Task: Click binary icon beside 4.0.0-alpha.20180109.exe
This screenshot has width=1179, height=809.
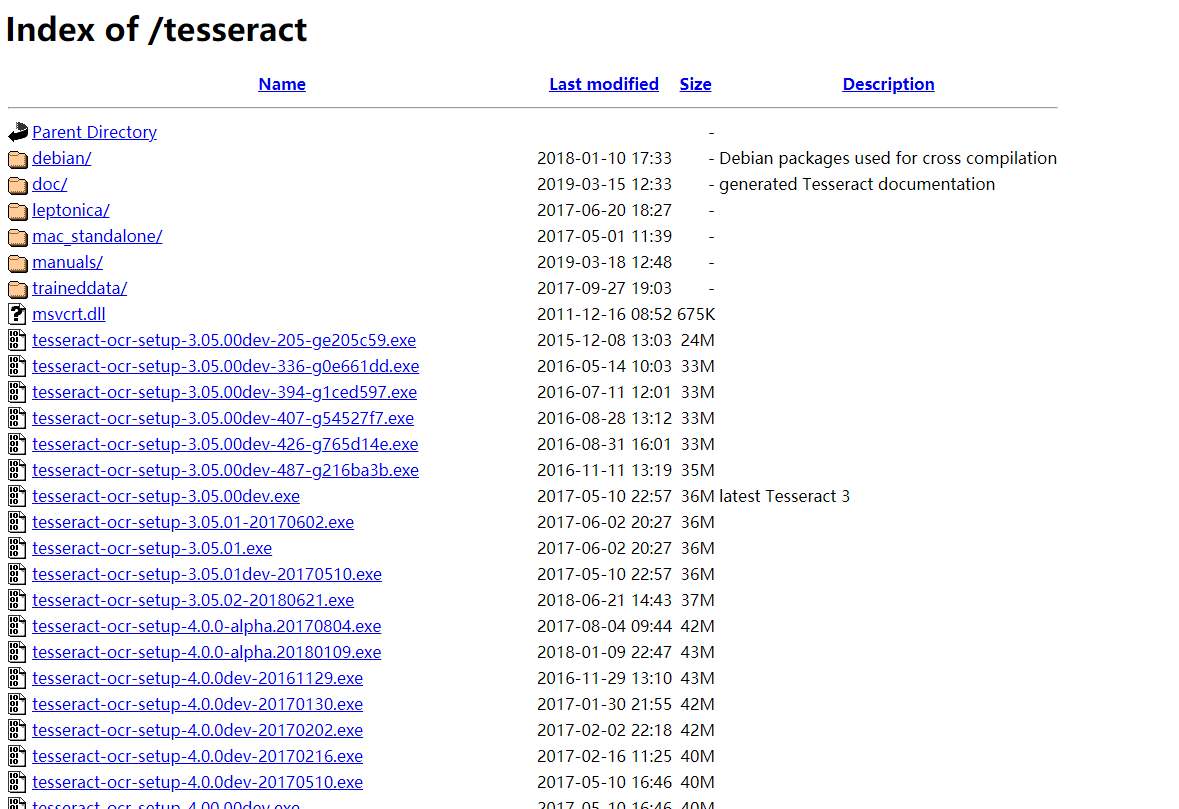Action: tap(17, 653)
